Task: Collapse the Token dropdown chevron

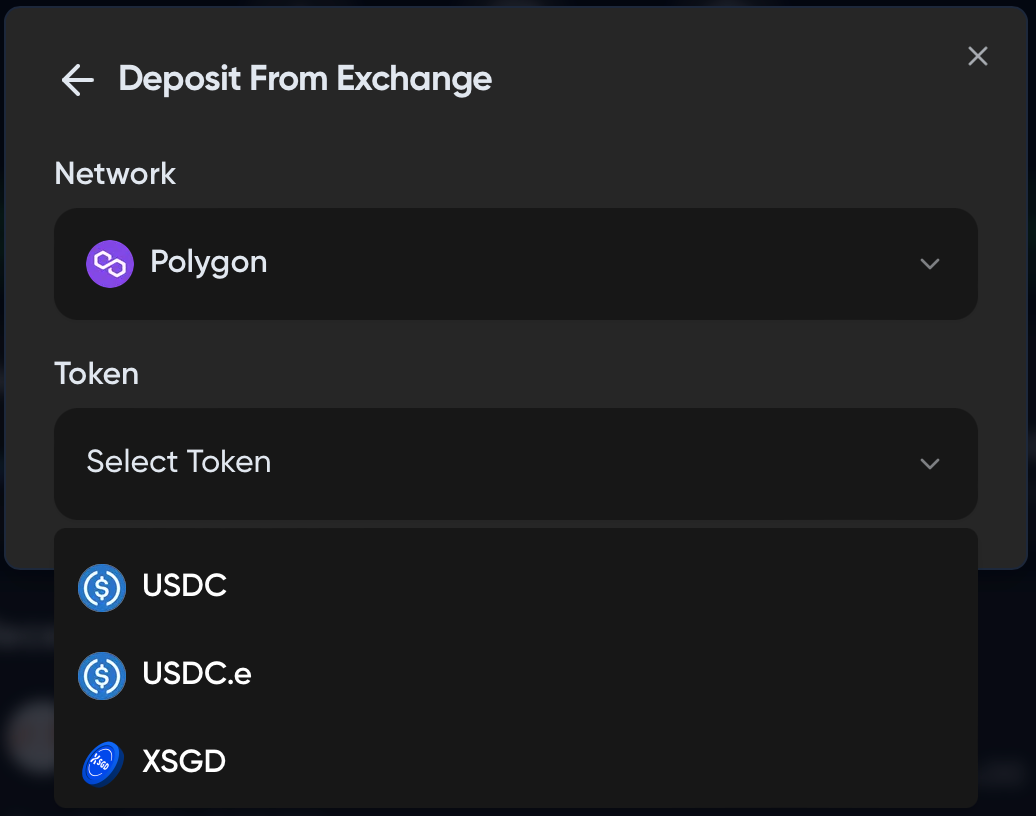Action: click(x=930, y=464)
